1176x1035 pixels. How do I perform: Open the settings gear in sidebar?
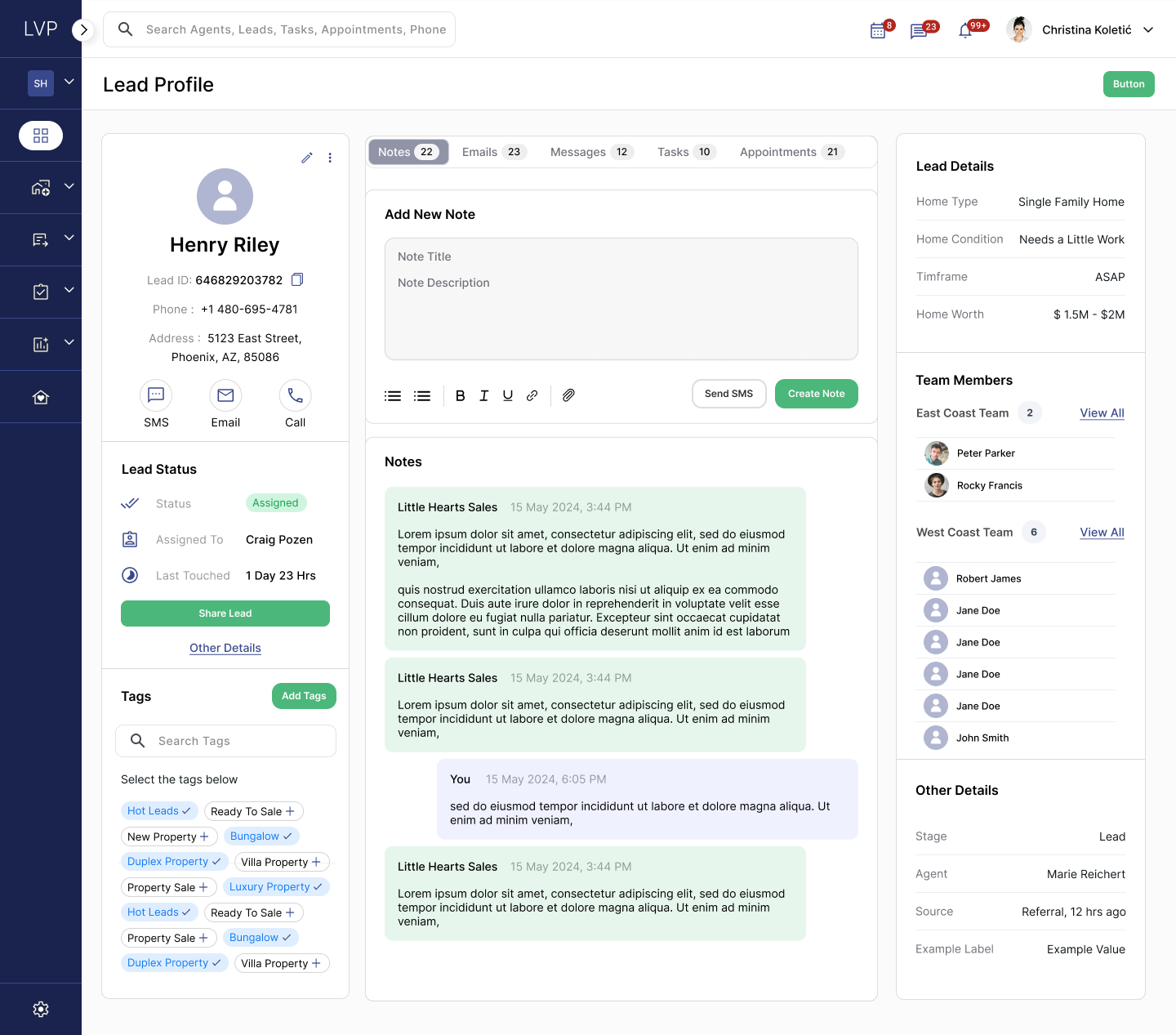41,1010
